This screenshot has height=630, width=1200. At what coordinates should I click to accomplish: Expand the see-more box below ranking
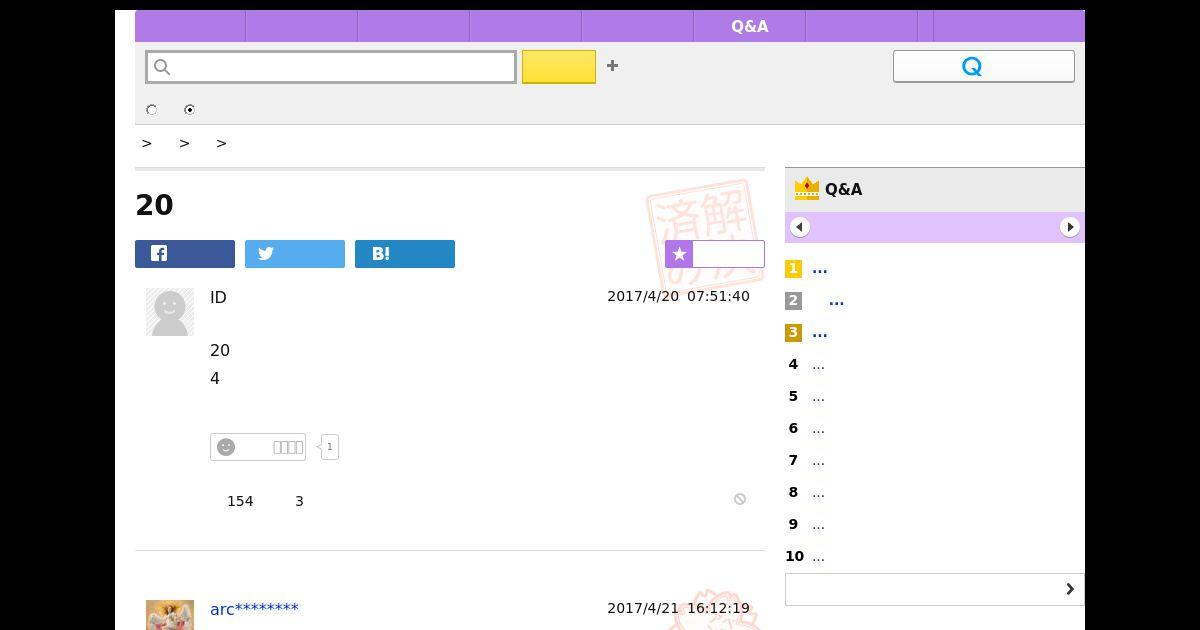pyautogui.click(x=935, y=589)
